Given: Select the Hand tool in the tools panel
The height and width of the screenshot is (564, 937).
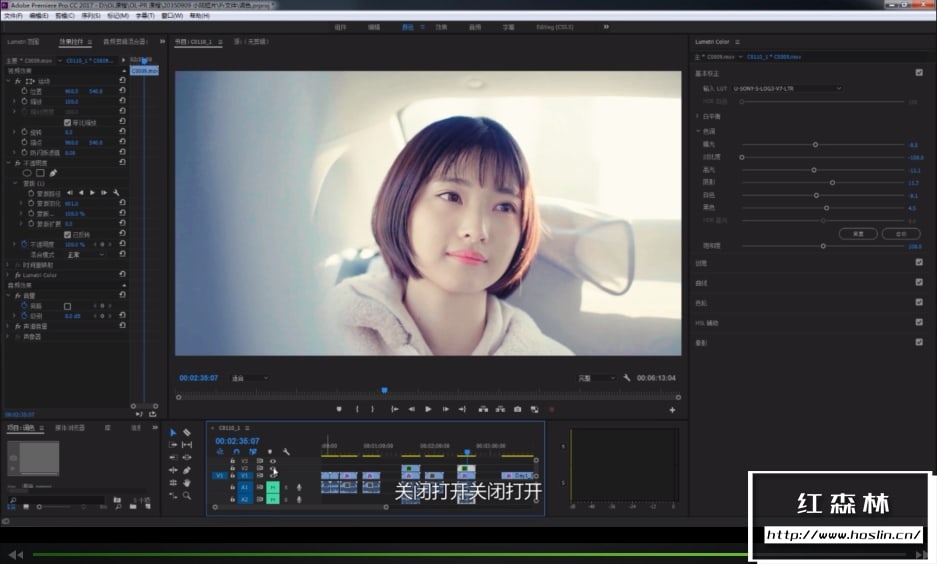Looking at the screenshot, I should [187, 482].
